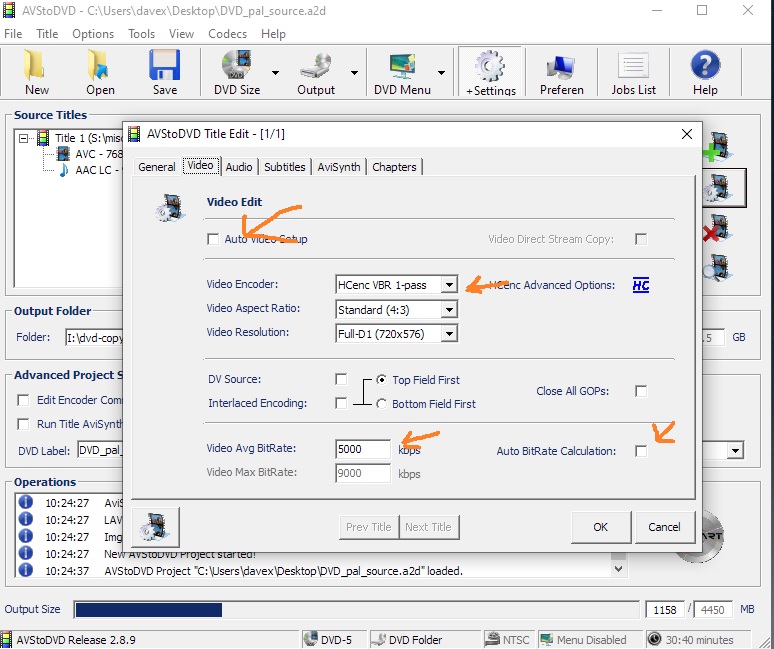Open HCenc Advanced Options HC icon
Image resolution: width=774 pixels, height=649 pixels.
[641, 285]
